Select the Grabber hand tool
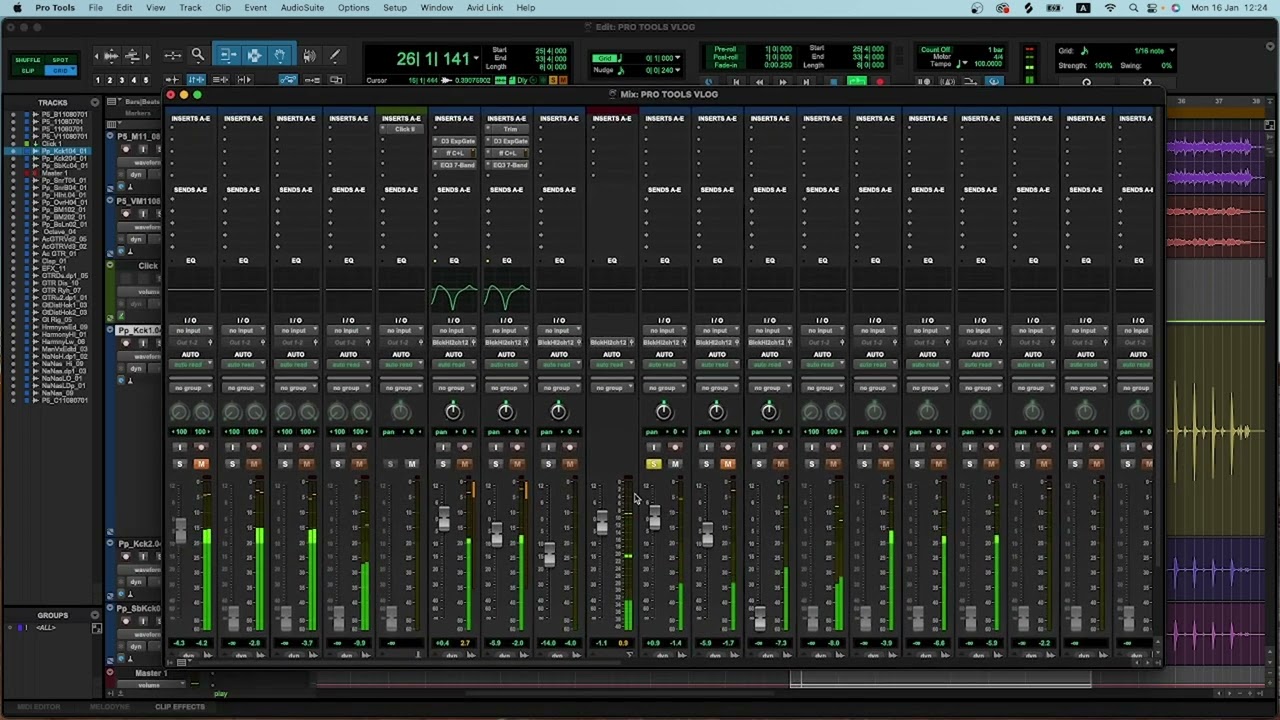This screenshot has width=1280, height=720. (280, 56)
